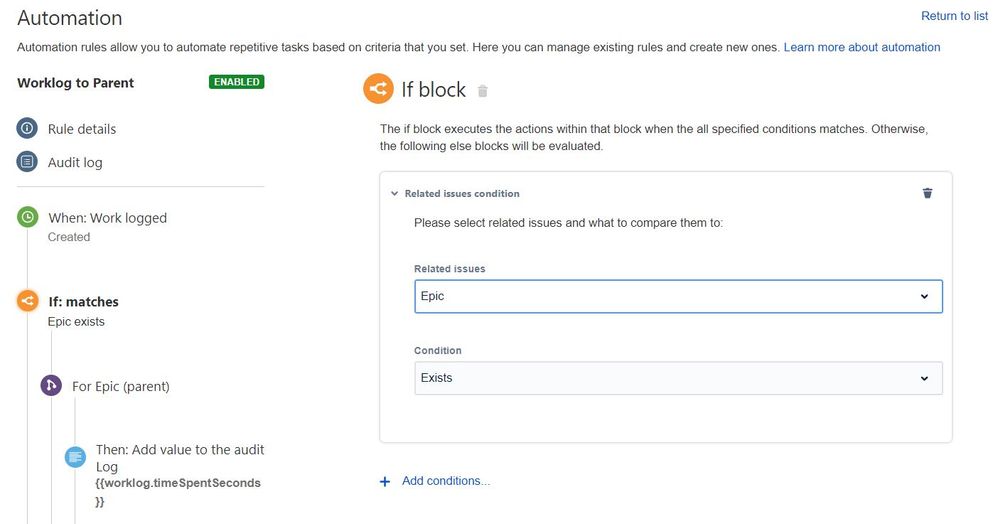Image resolution: width=998 pixels, height=524 pixels.
Task: Remove the Related issues condition with trash icon
Action: click(x=927, y=193)
